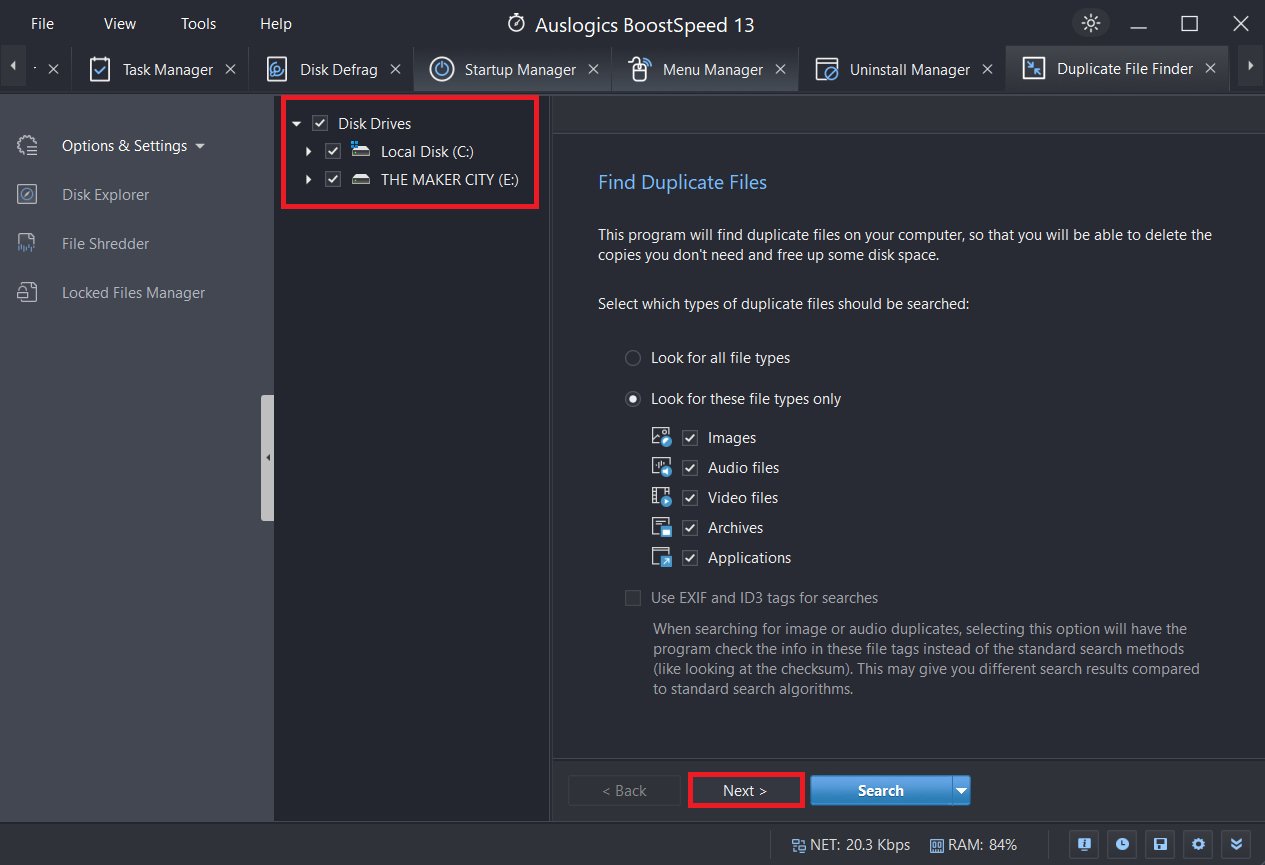Collapse the sidebar with the handle arrow
Image resolution: width=1265 pixels, height=865 pixels.
[x=268, y=457]
